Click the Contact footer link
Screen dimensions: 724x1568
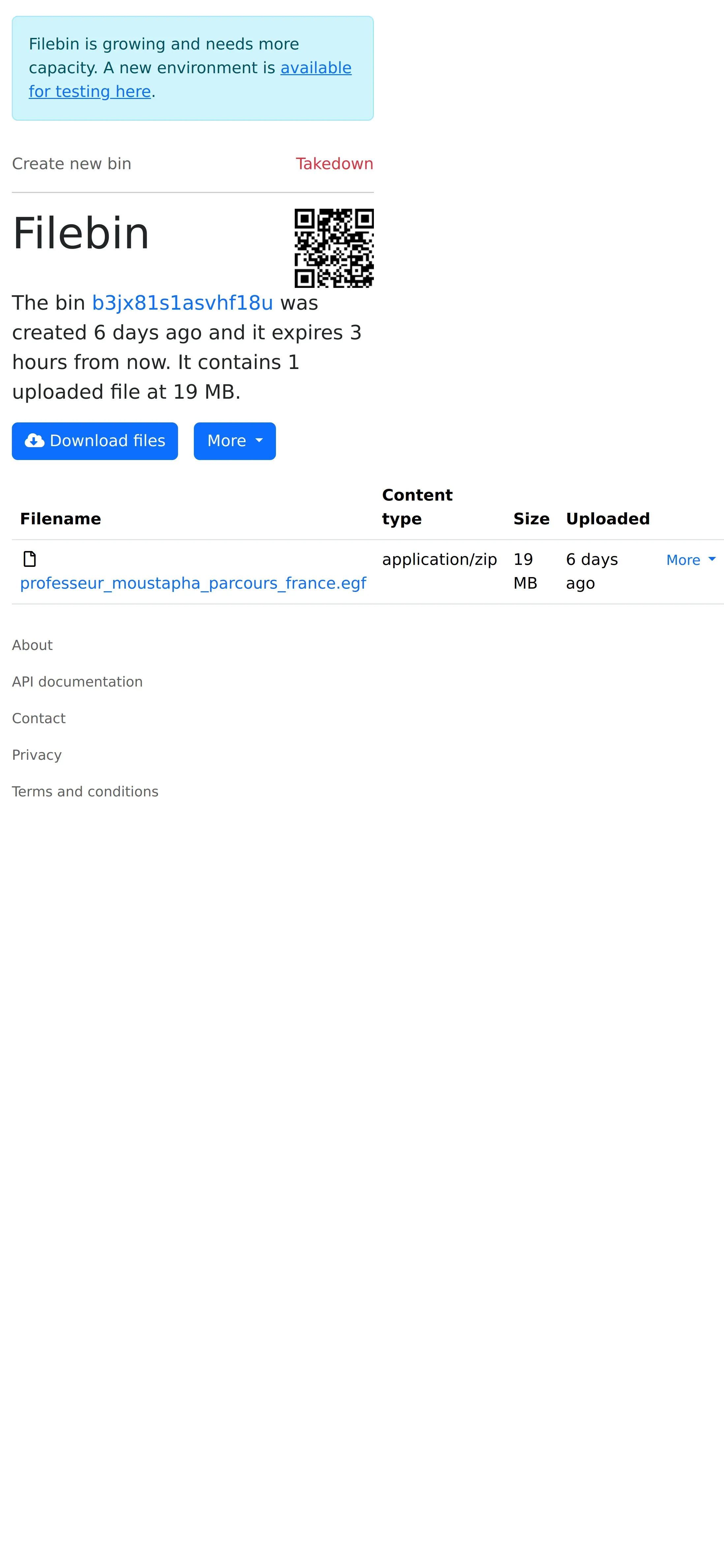point(39,718)
